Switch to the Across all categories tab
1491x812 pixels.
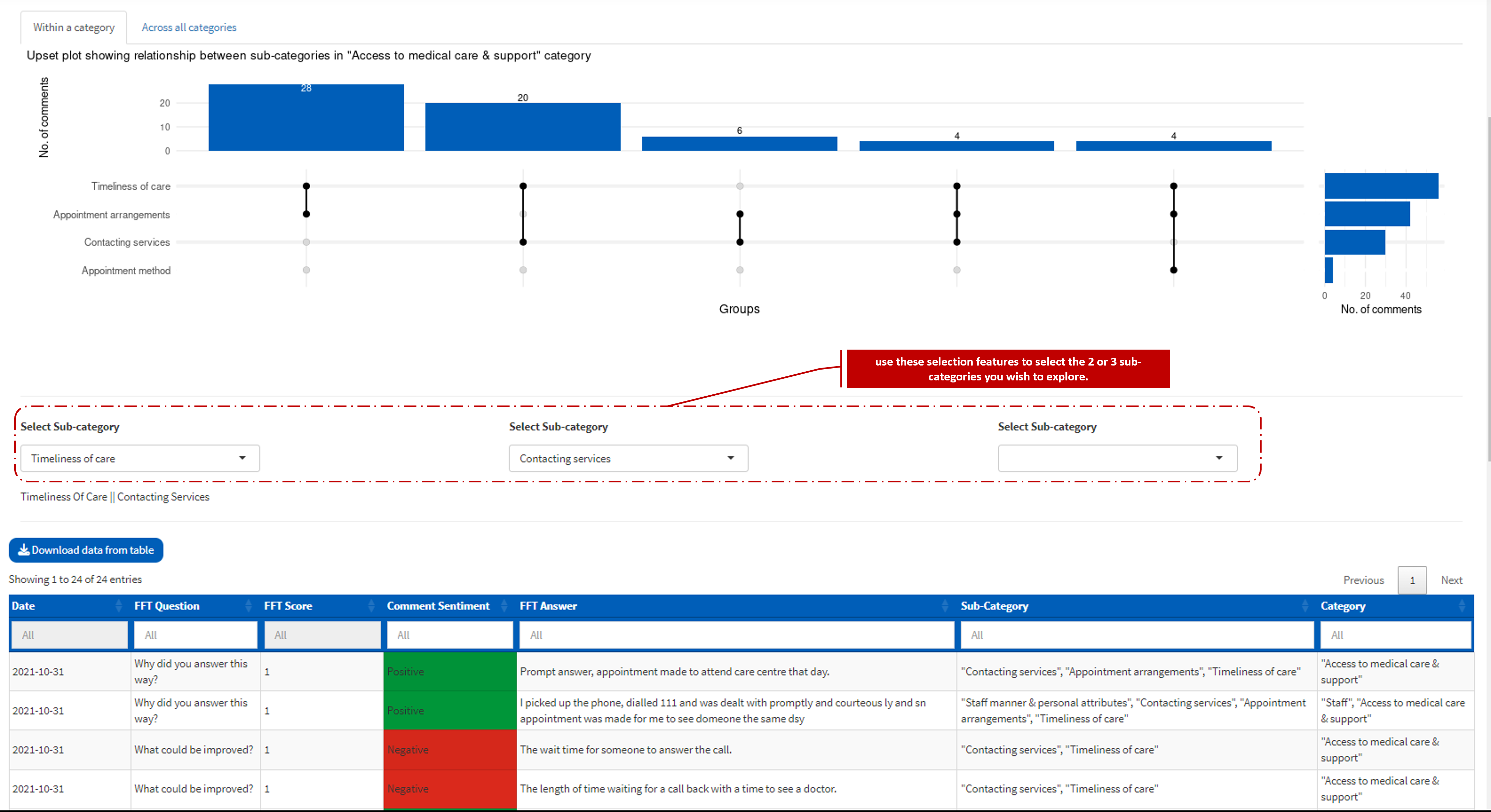click(x=189, y=27)
